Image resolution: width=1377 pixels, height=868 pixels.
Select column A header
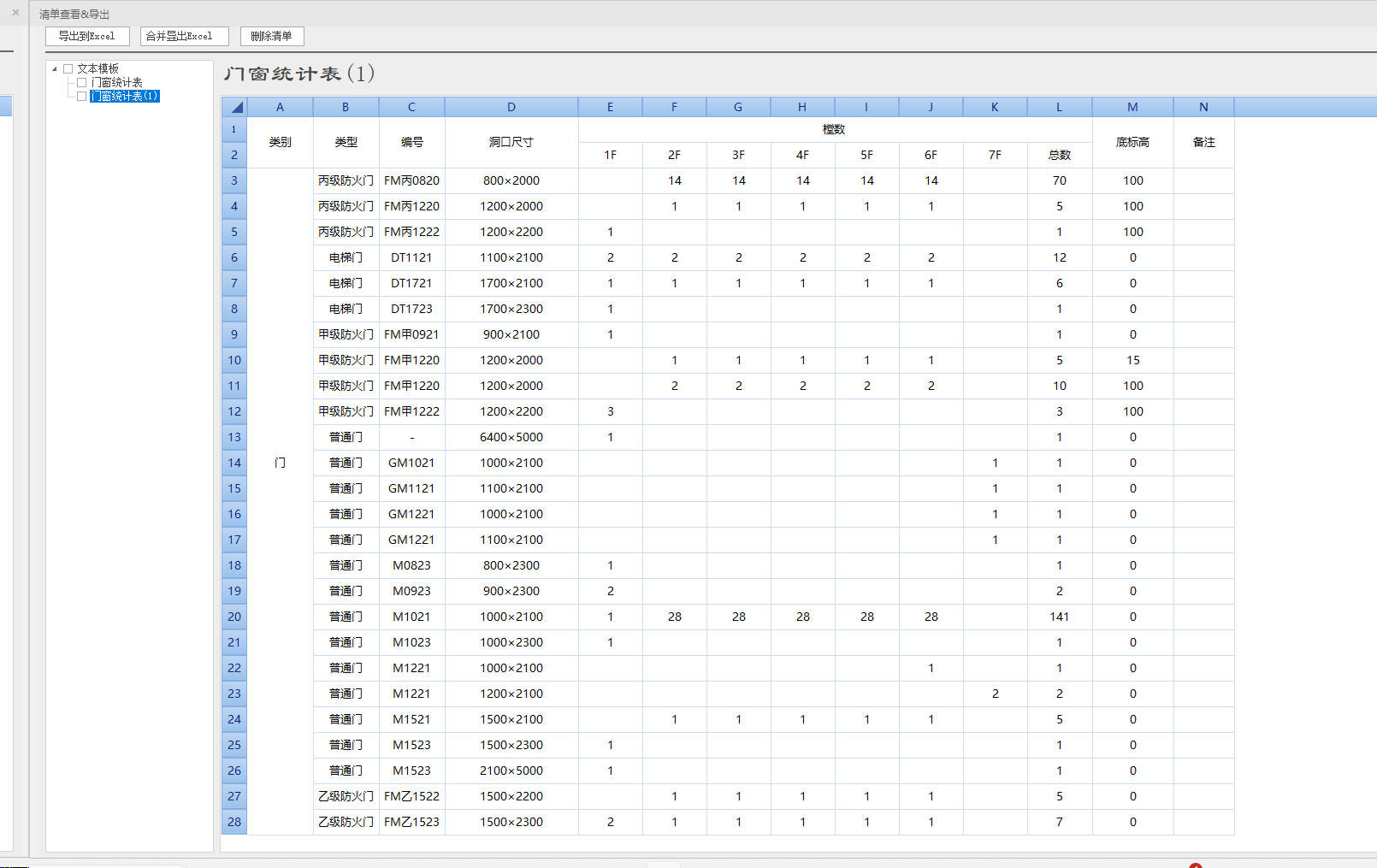tap(280, 107)
